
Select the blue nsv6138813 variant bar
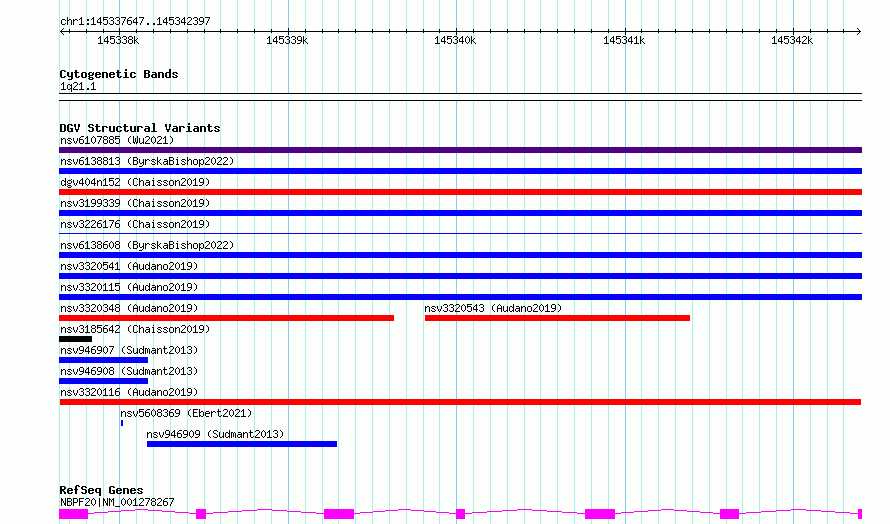(x=460, y=171)
